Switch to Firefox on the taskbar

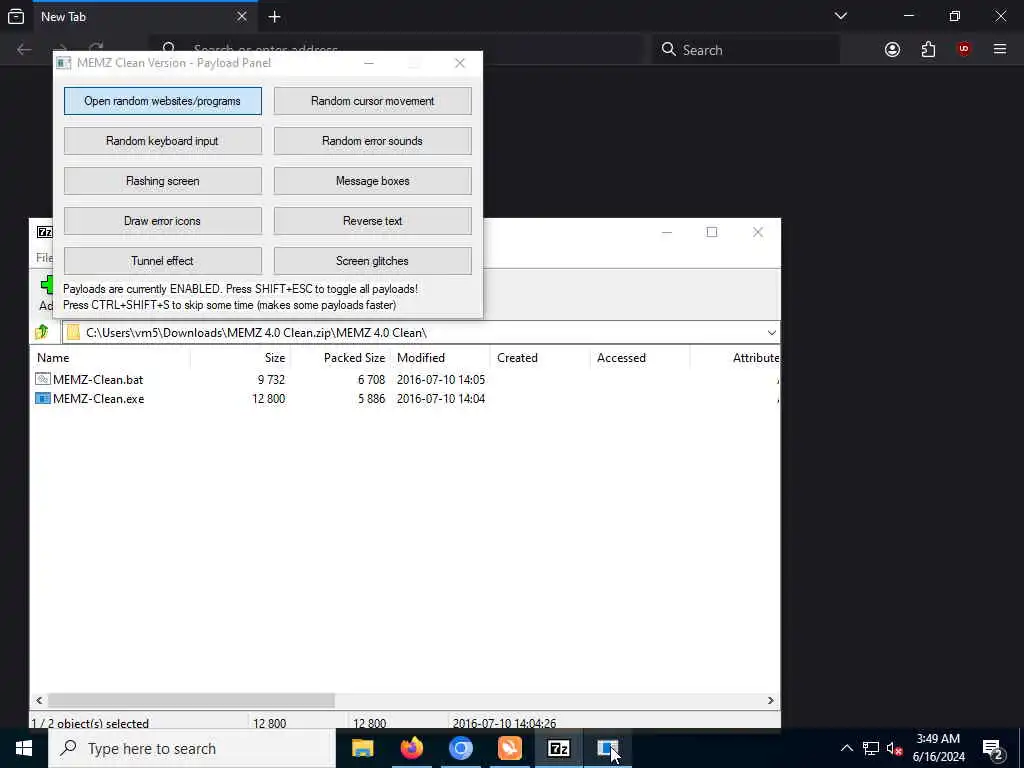pyautogui.click(x=411, y=748)
